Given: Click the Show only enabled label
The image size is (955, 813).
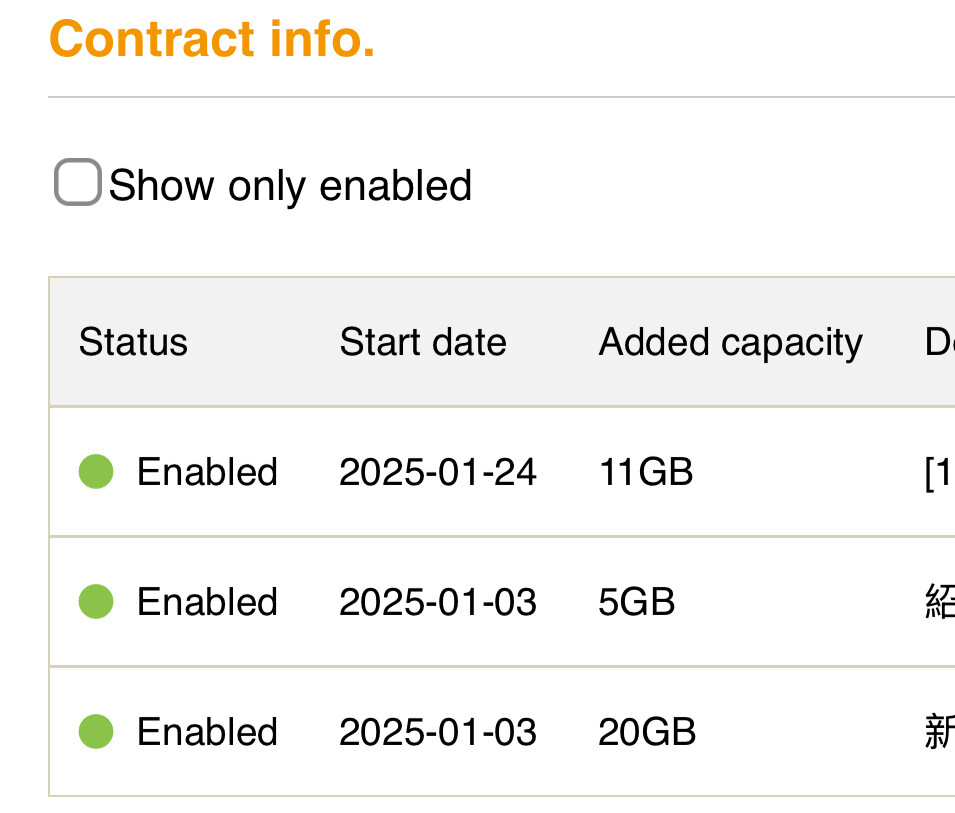Looking at the screenshot, I should click(291, 185).
